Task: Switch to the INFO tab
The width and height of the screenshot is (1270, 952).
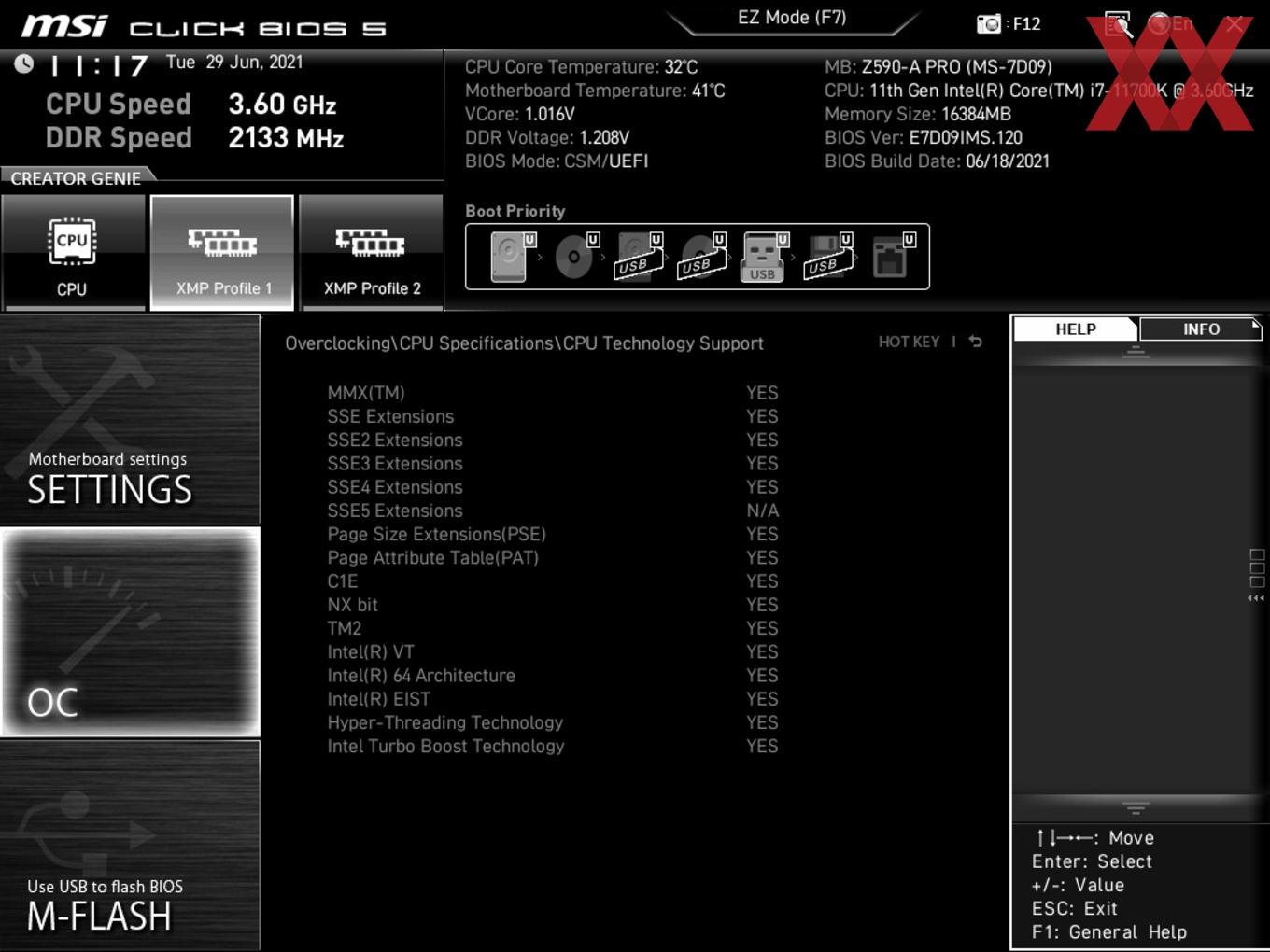Action: [x=1201, y=329]
